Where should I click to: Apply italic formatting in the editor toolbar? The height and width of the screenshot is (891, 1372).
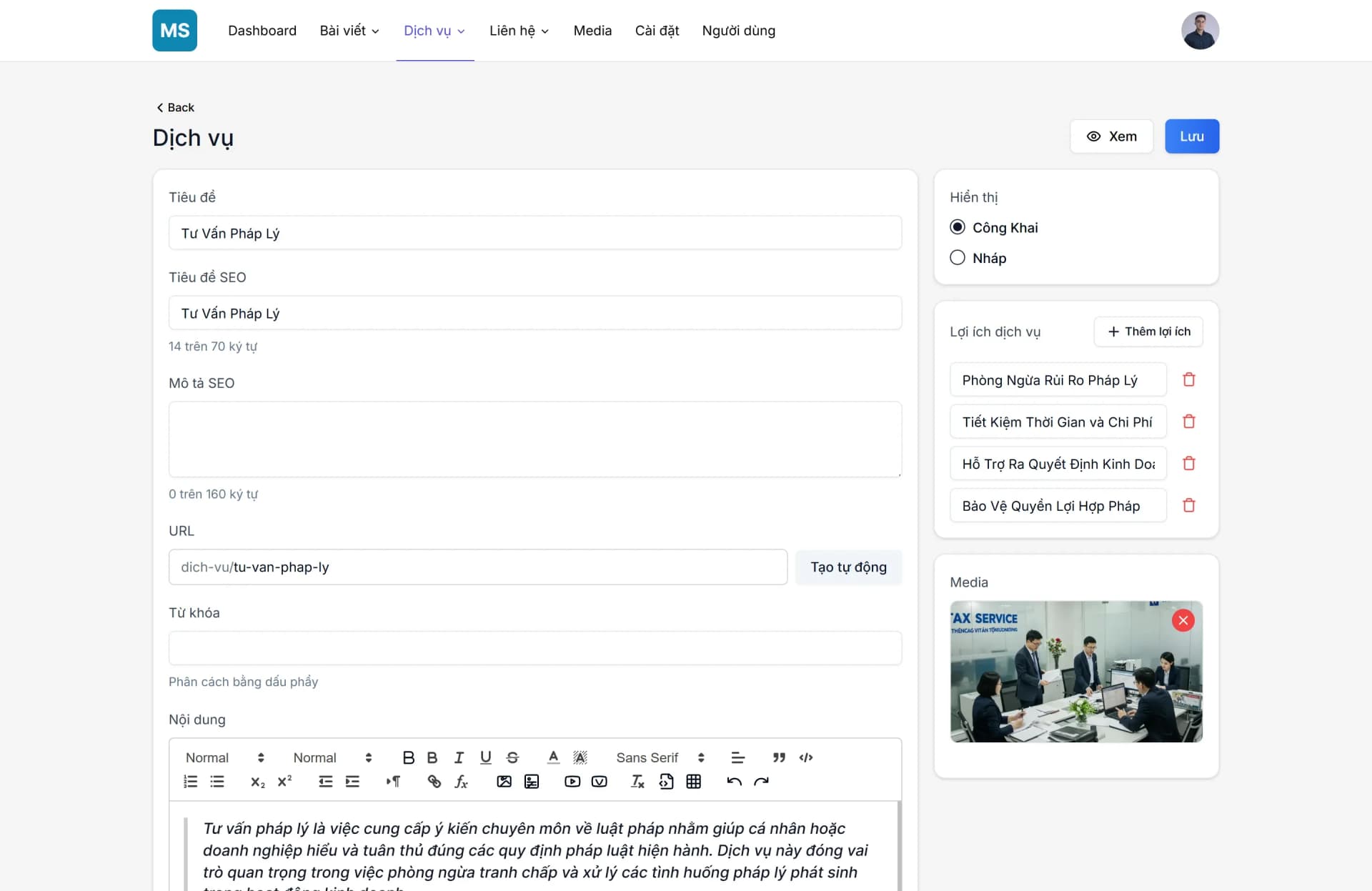pyautogui.click(x=459, y=757)
